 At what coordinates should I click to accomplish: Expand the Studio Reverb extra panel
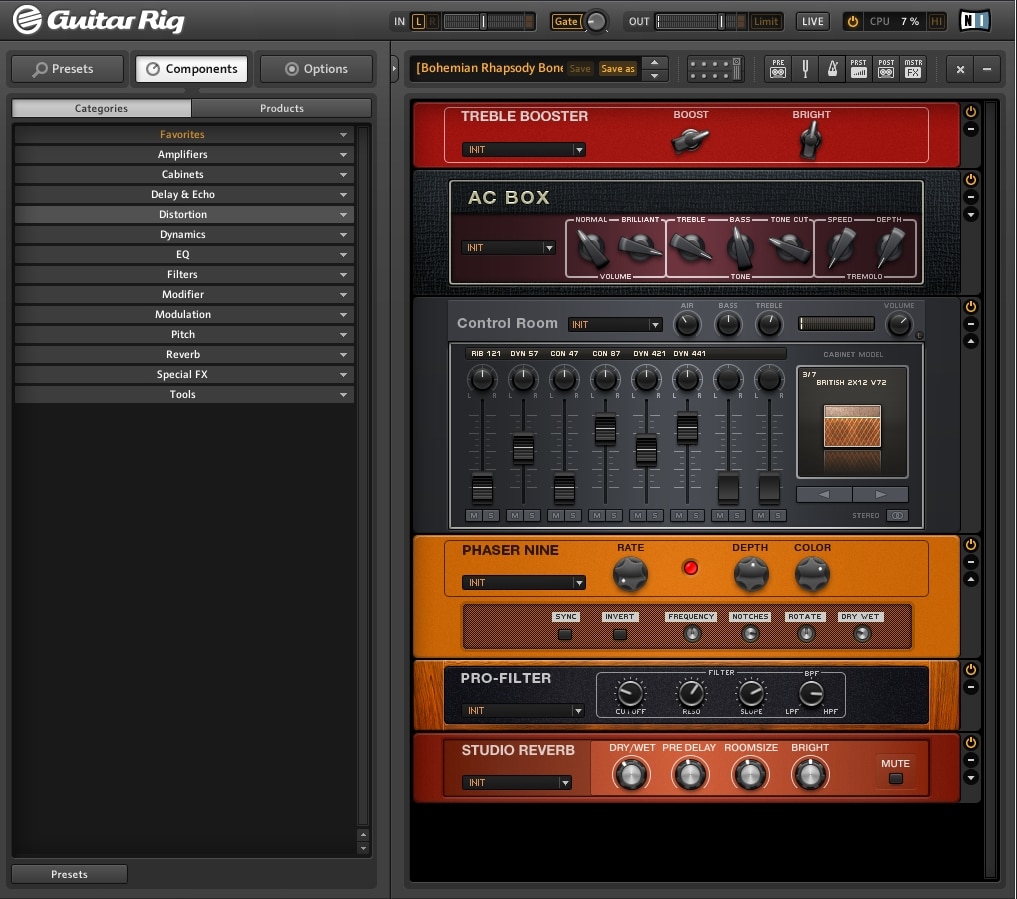[970, 777]
